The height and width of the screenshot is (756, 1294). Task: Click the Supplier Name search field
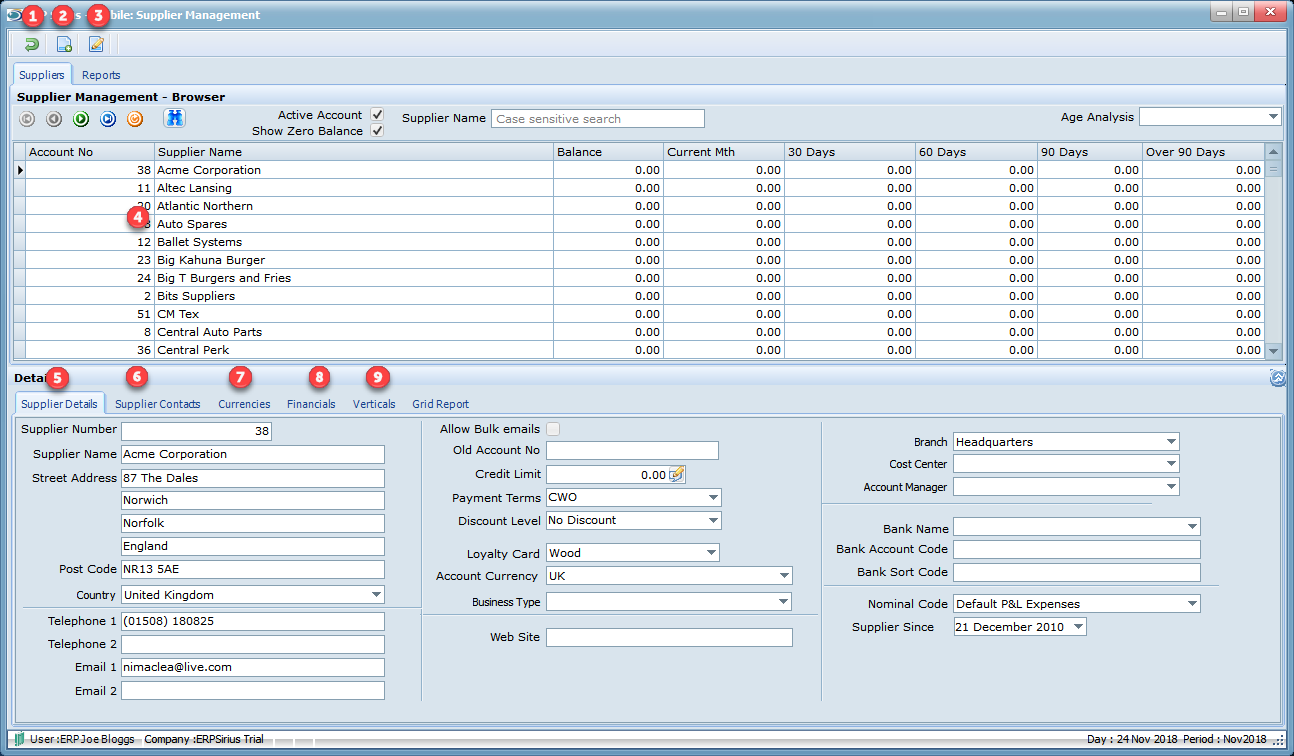coord(598,119)
